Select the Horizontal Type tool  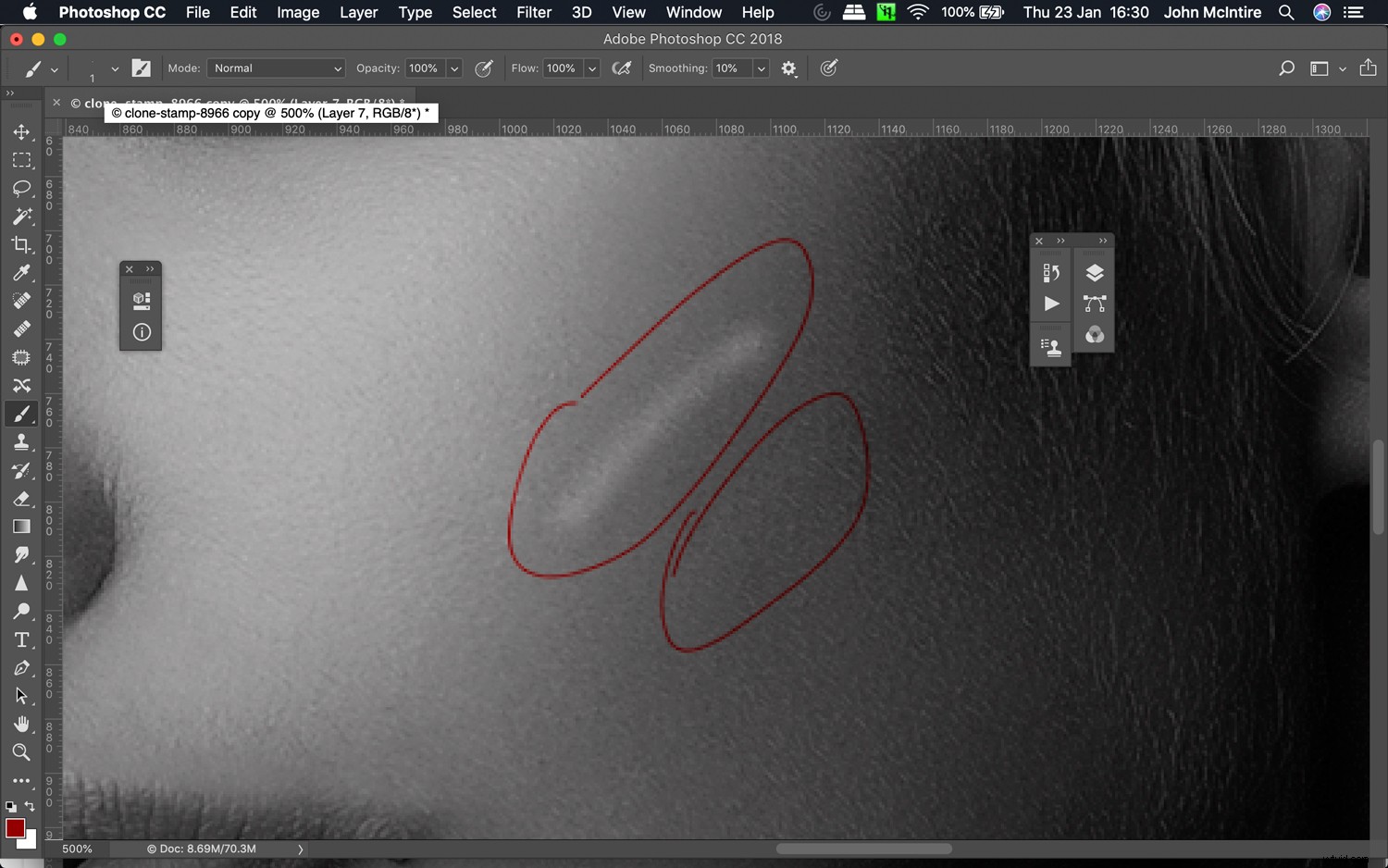21,640
